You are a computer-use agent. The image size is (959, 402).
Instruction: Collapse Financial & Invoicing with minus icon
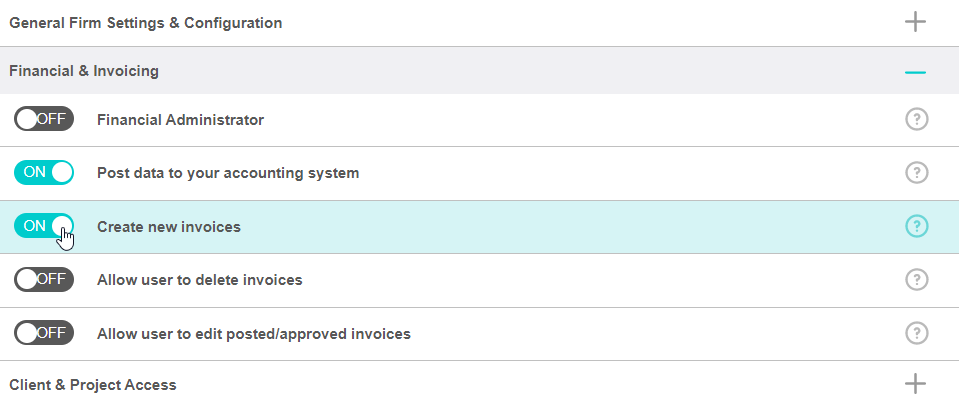click(x=915, y=72)
